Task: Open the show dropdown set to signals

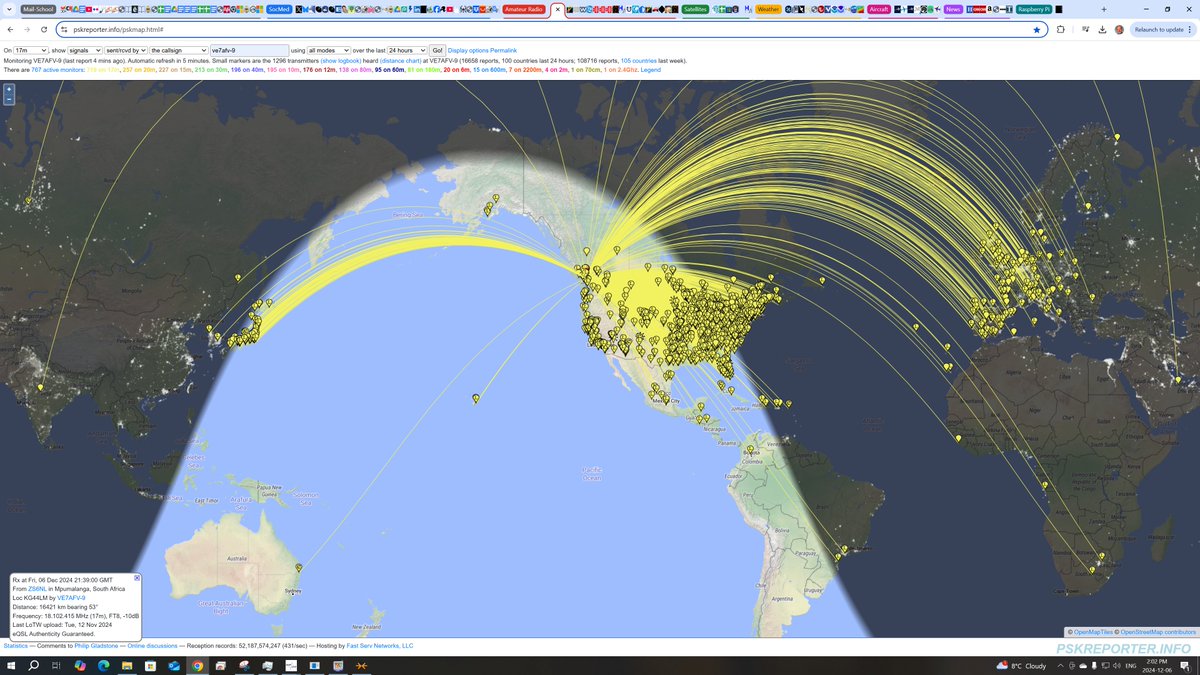Action: click(x=85, y=50)
